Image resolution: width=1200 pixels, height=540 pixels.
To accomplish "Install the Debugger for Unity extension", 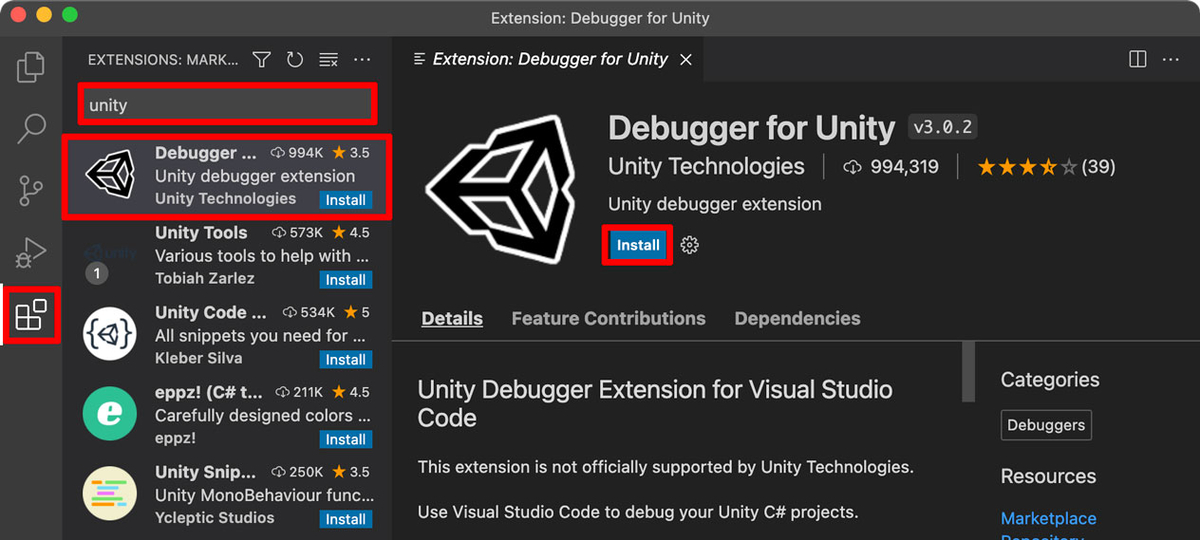I will coord(637,245).
